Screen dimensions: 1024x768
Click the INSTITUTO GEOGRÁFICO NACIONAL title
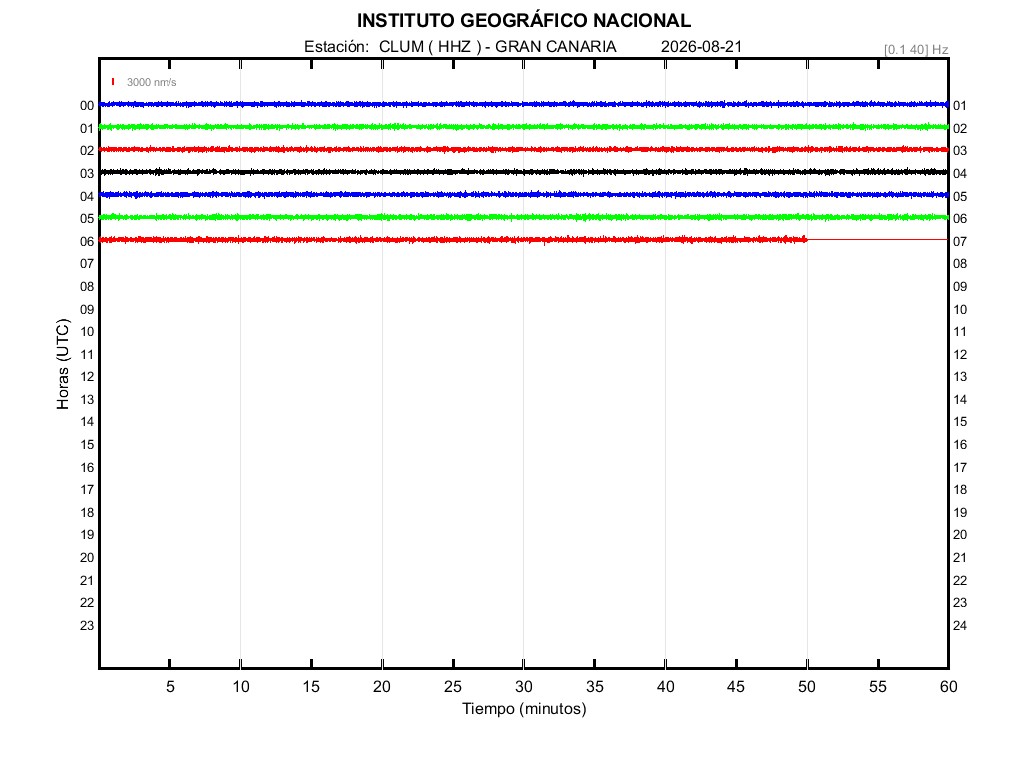point(524,21)
